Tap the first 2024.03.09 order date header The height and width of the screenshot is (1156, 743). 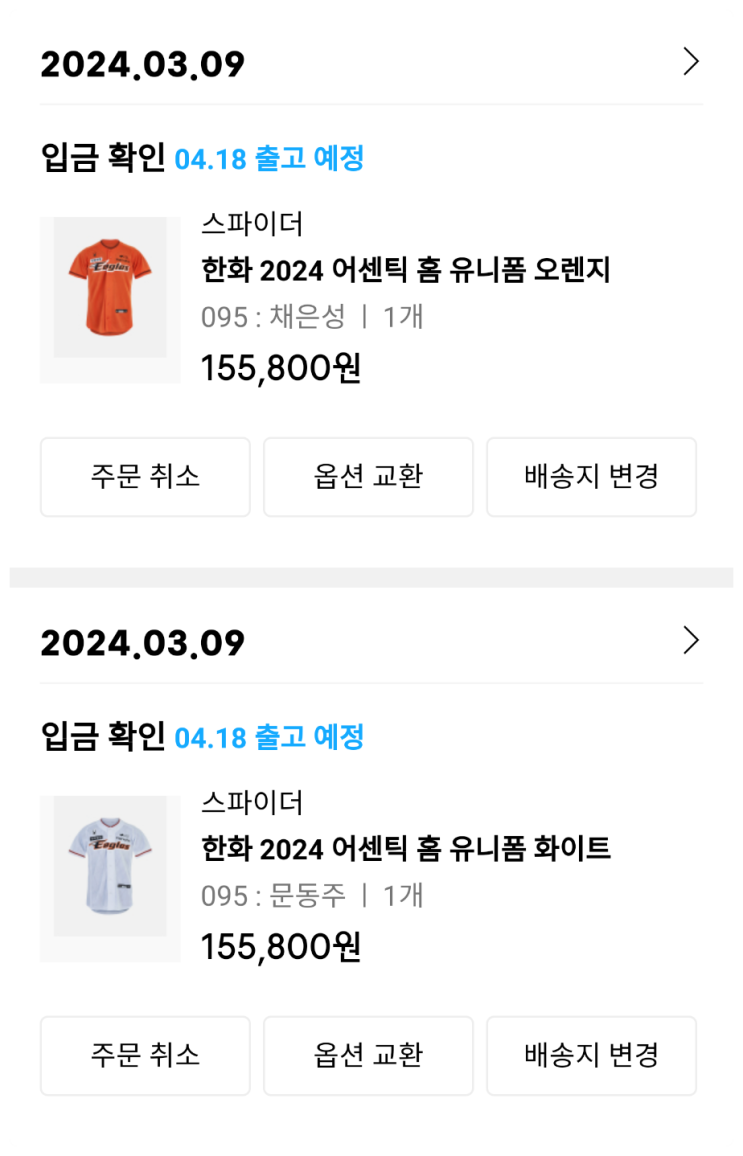click(143, 65)
